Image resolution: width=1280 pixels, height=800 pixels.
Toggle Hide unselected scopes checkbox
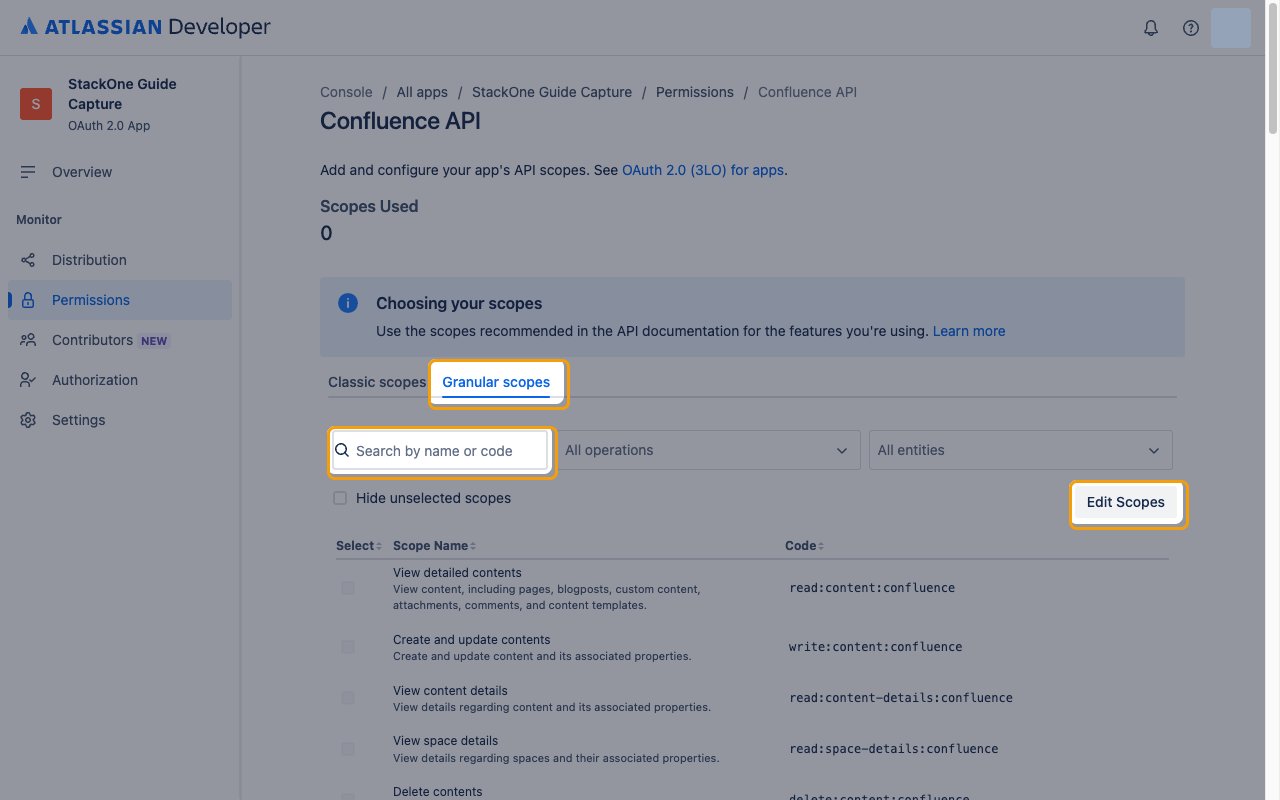340,498
